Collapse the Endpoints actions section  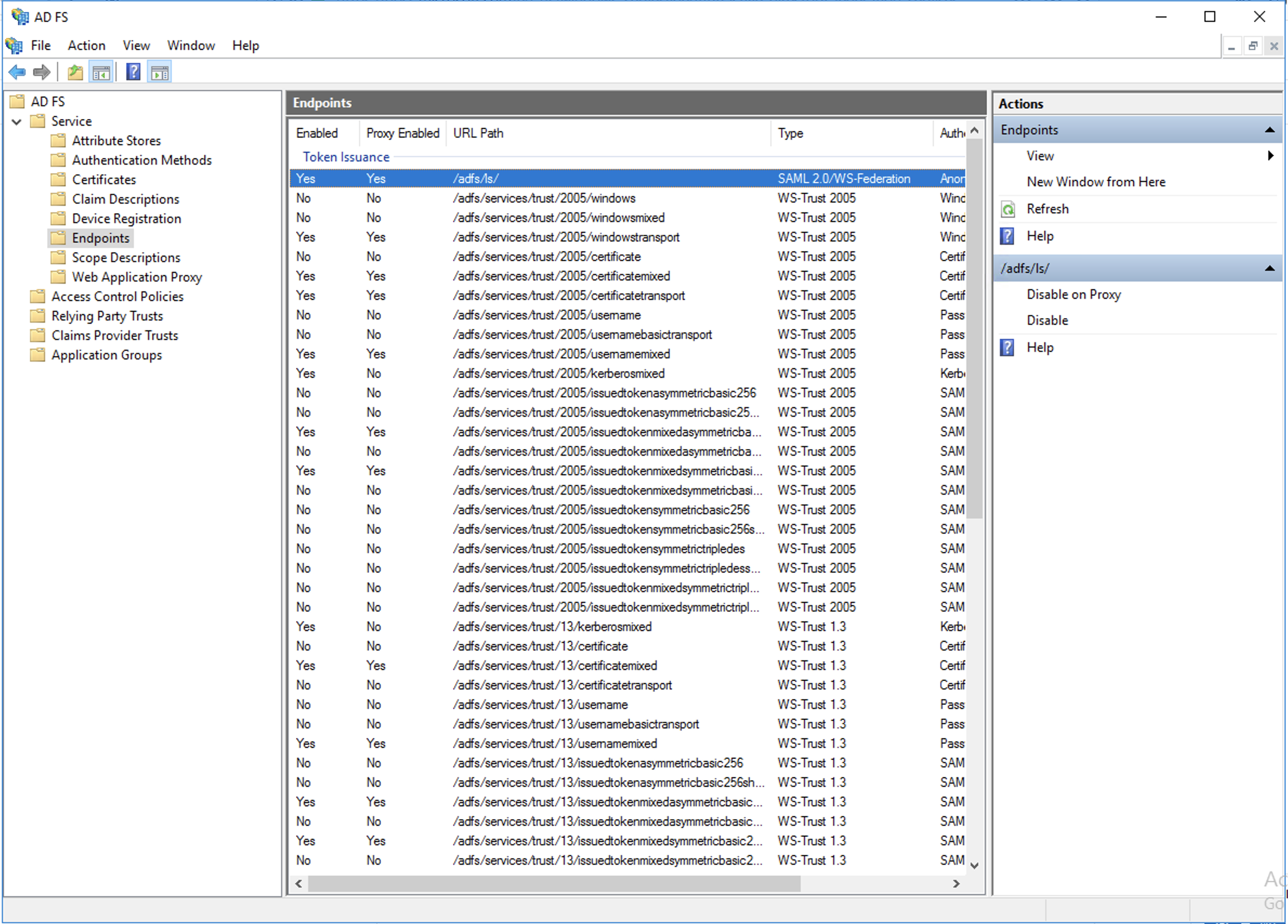[x=1269, y=130]
